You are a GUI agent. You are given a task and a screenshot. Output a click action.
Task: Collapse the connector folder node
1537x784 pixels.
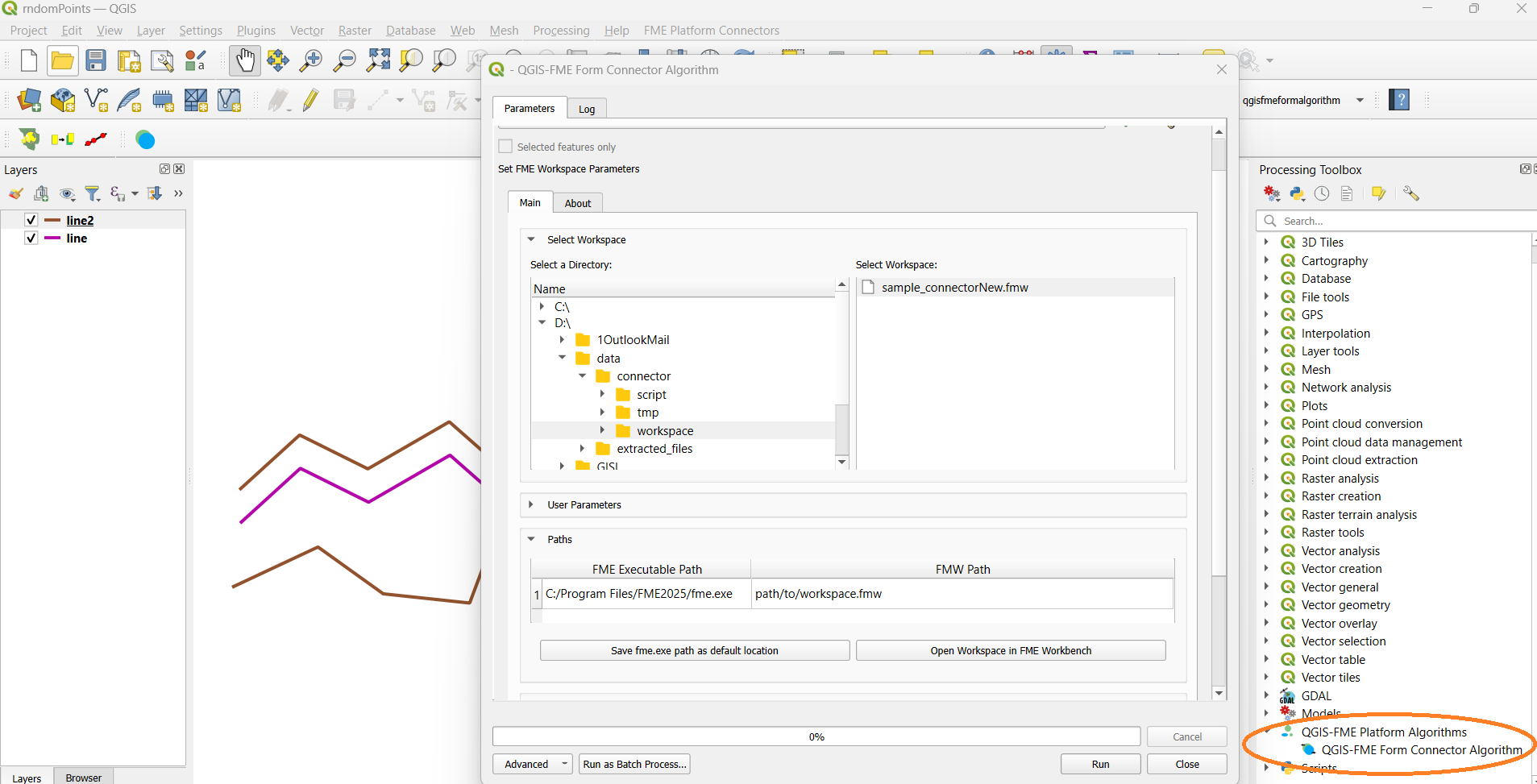(583, 375)
